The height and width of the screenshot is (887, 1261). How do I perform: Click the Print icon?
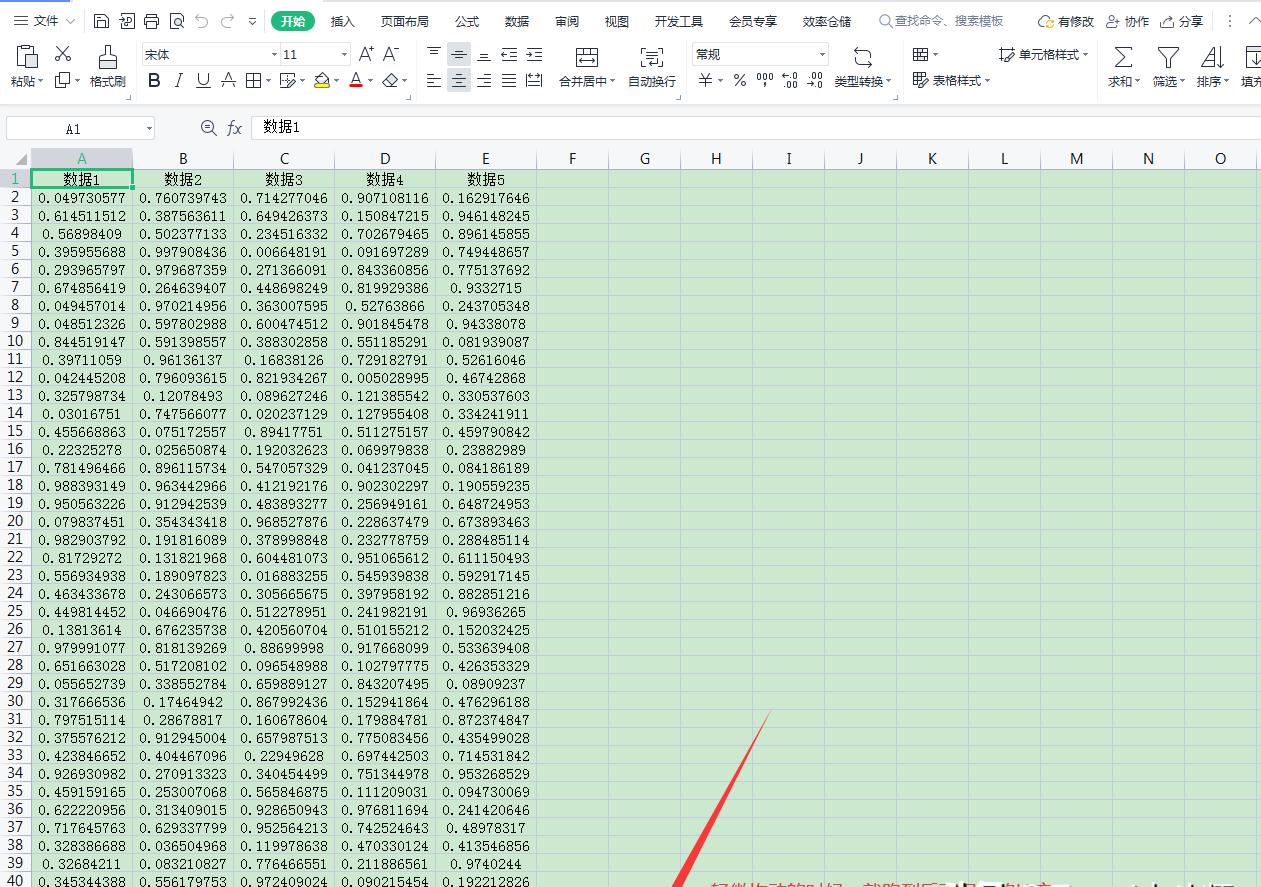click(x=151, y=21)
